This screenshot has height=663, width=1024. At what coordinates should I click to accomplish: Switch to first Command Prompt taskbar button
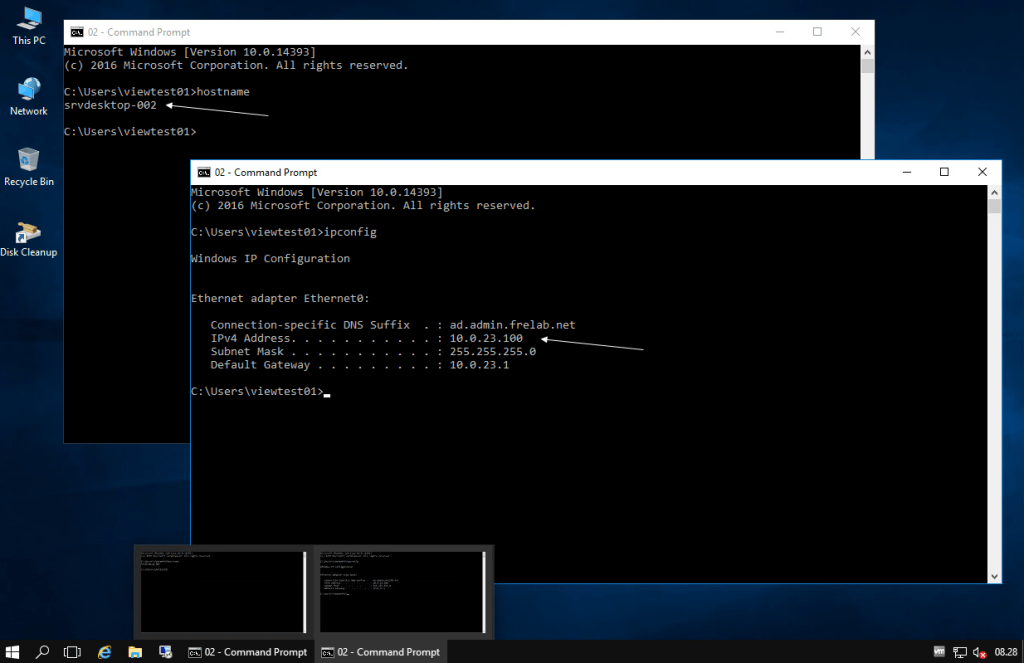(248, 652)
